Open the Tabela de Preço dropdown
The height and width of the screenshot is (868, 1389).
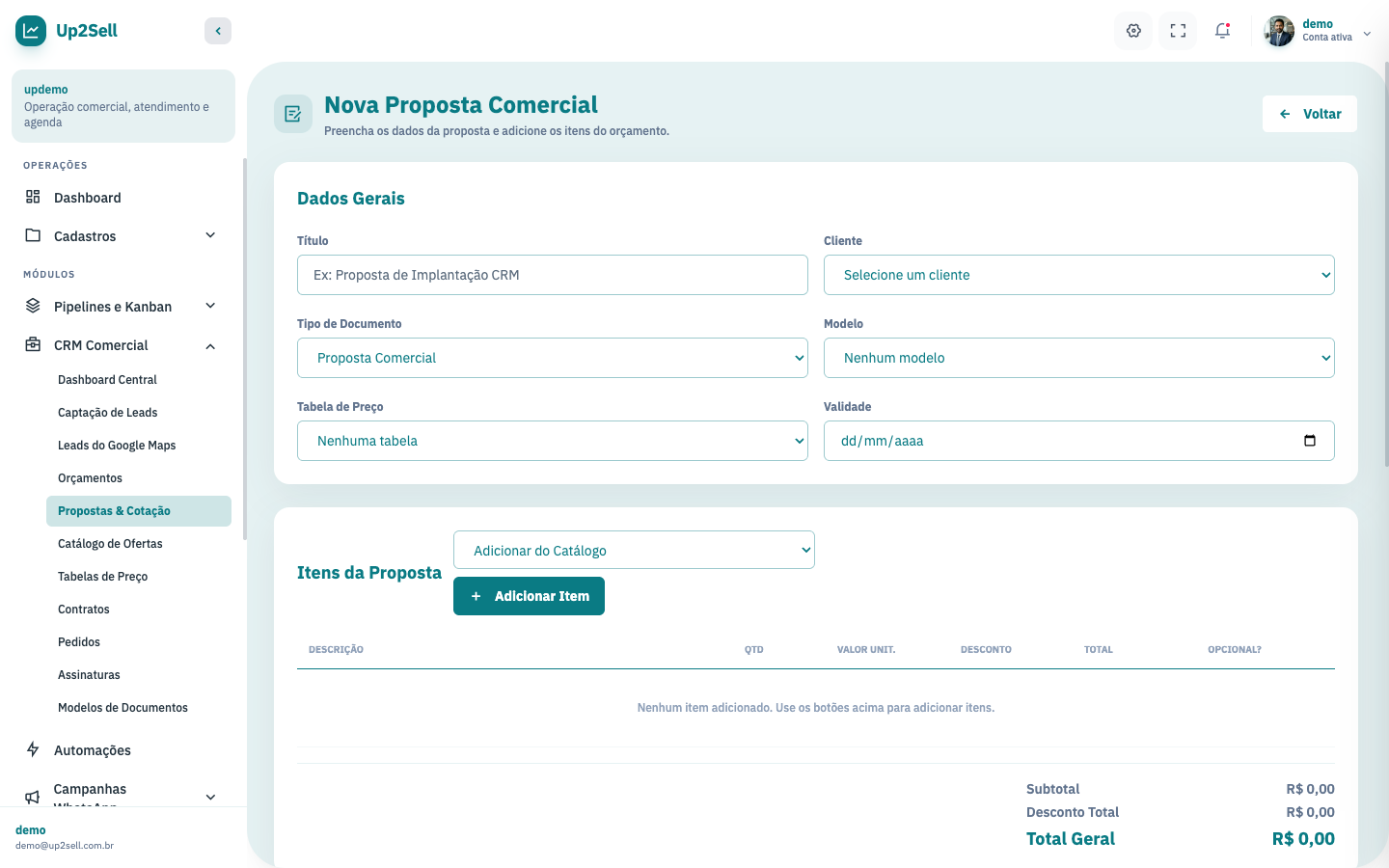[553, 441]
